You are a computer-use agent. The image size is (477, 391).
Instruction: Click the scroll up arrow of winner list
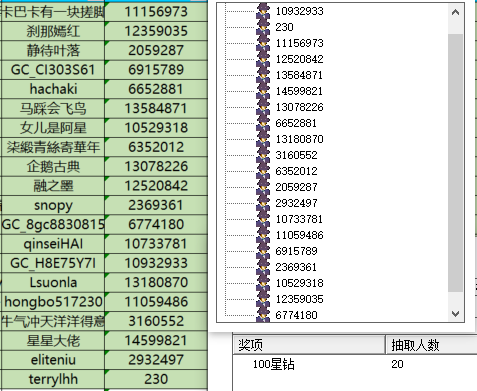pos(455,13)
